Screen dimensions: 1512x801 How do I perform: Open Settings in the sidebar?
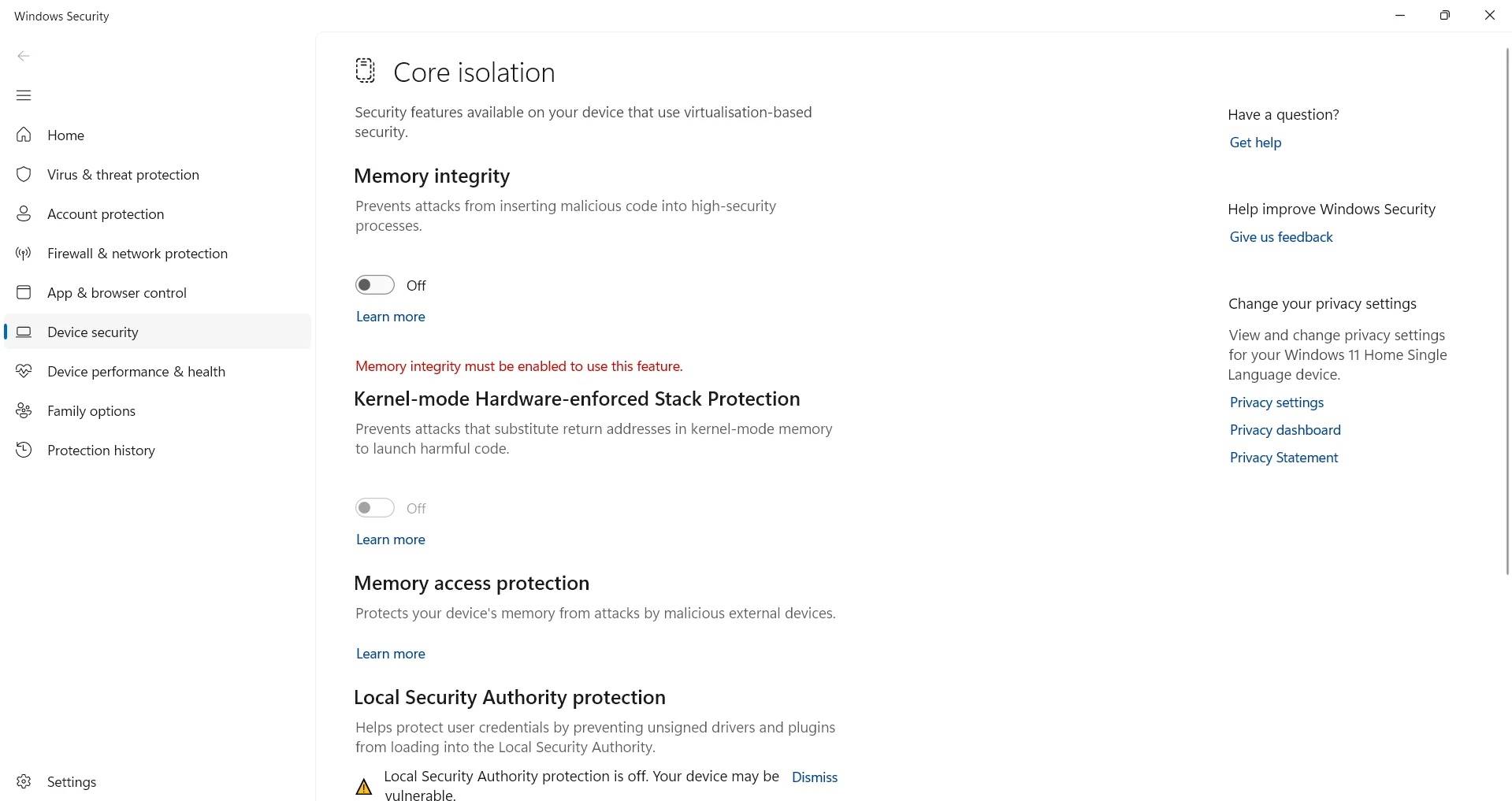(x=71, y=781)
